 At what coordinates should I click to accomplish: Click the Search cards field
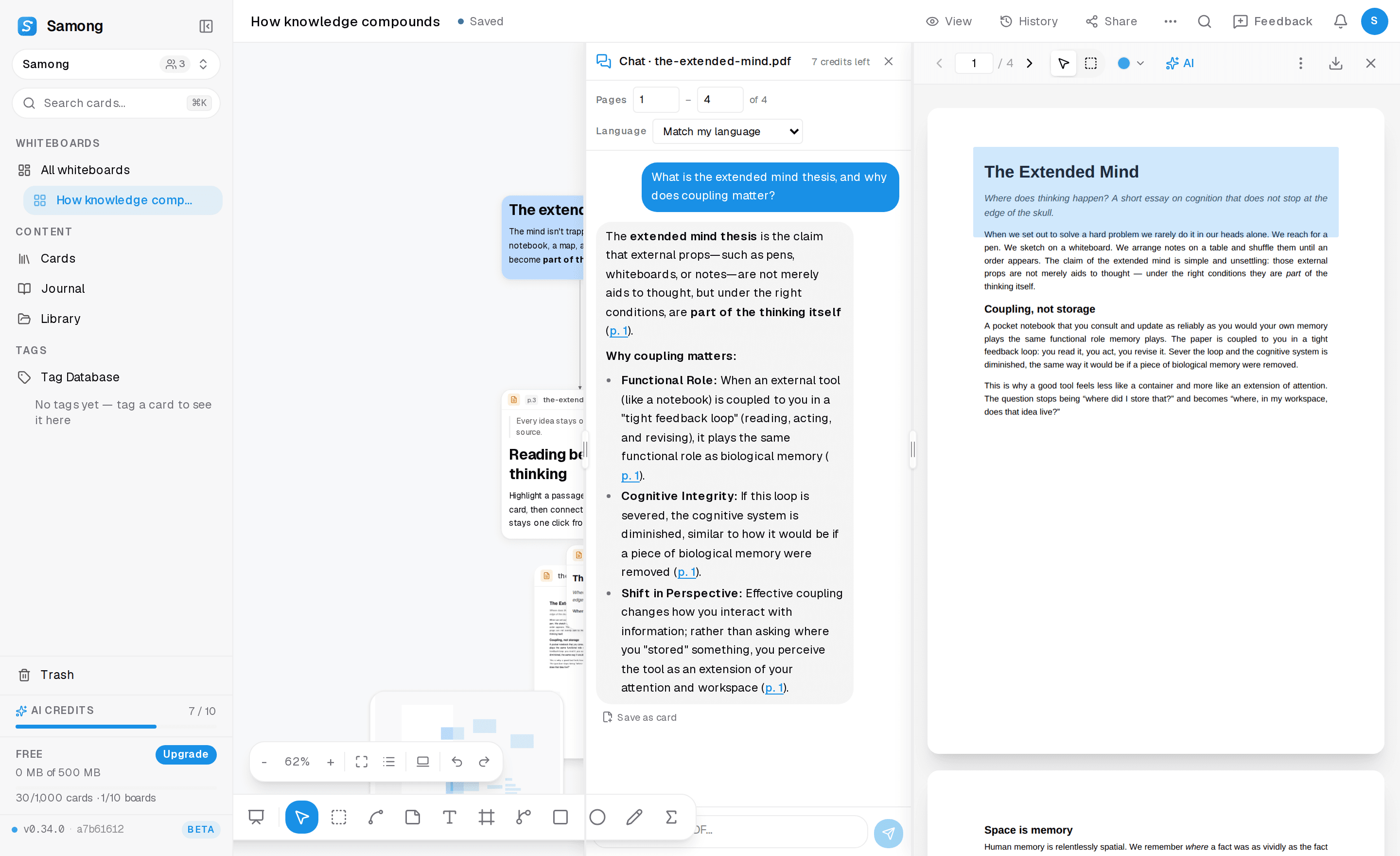(116, 103)
